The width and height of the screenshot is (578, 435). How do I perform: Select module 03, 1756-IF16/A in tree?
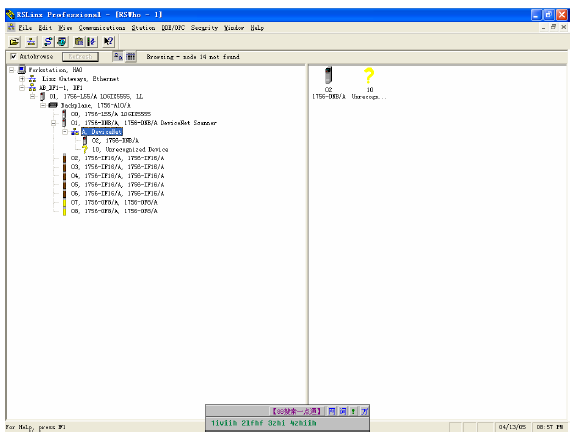point(117,167)
